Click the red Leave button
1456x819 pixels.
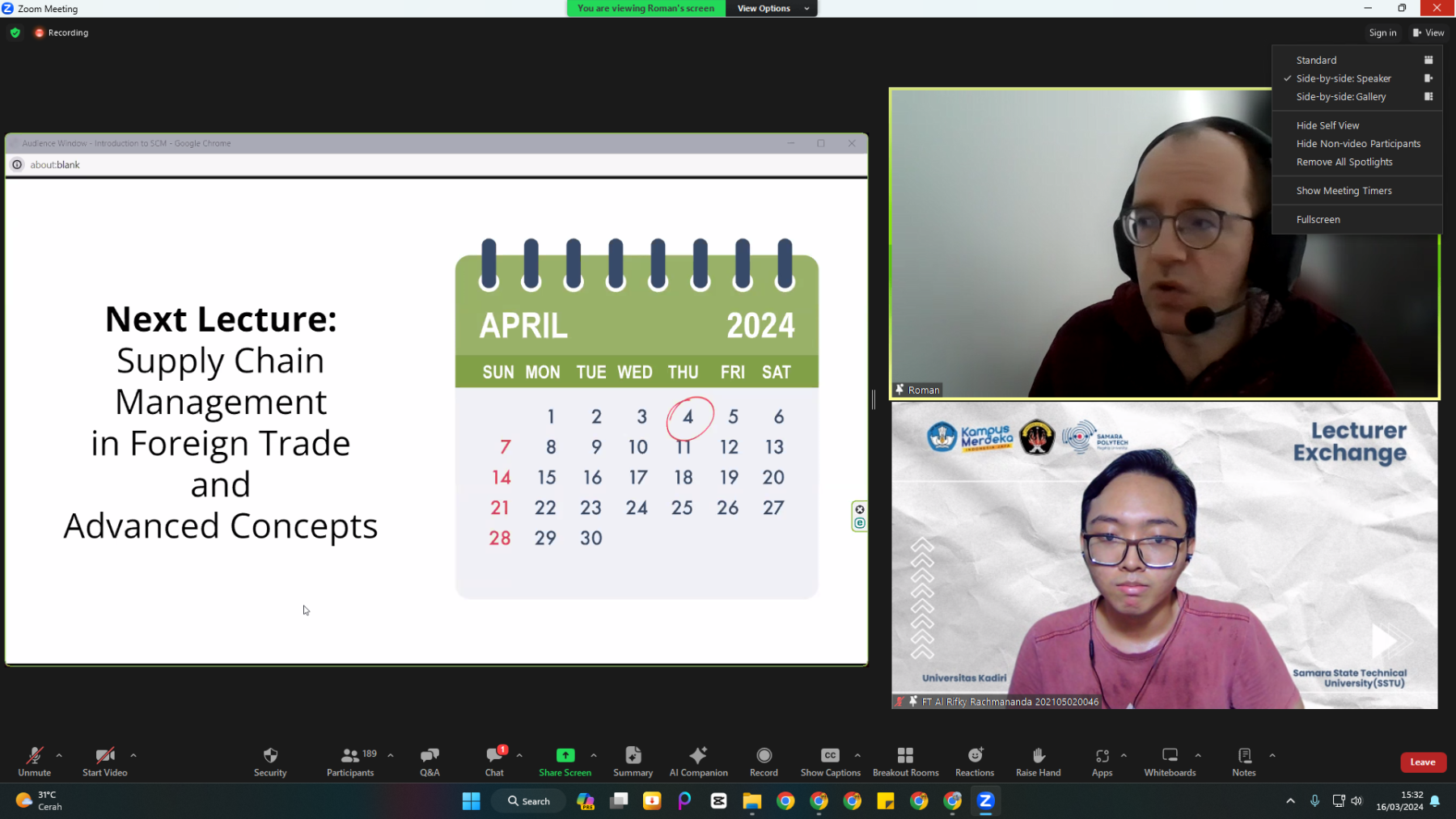click(1423, 762)
